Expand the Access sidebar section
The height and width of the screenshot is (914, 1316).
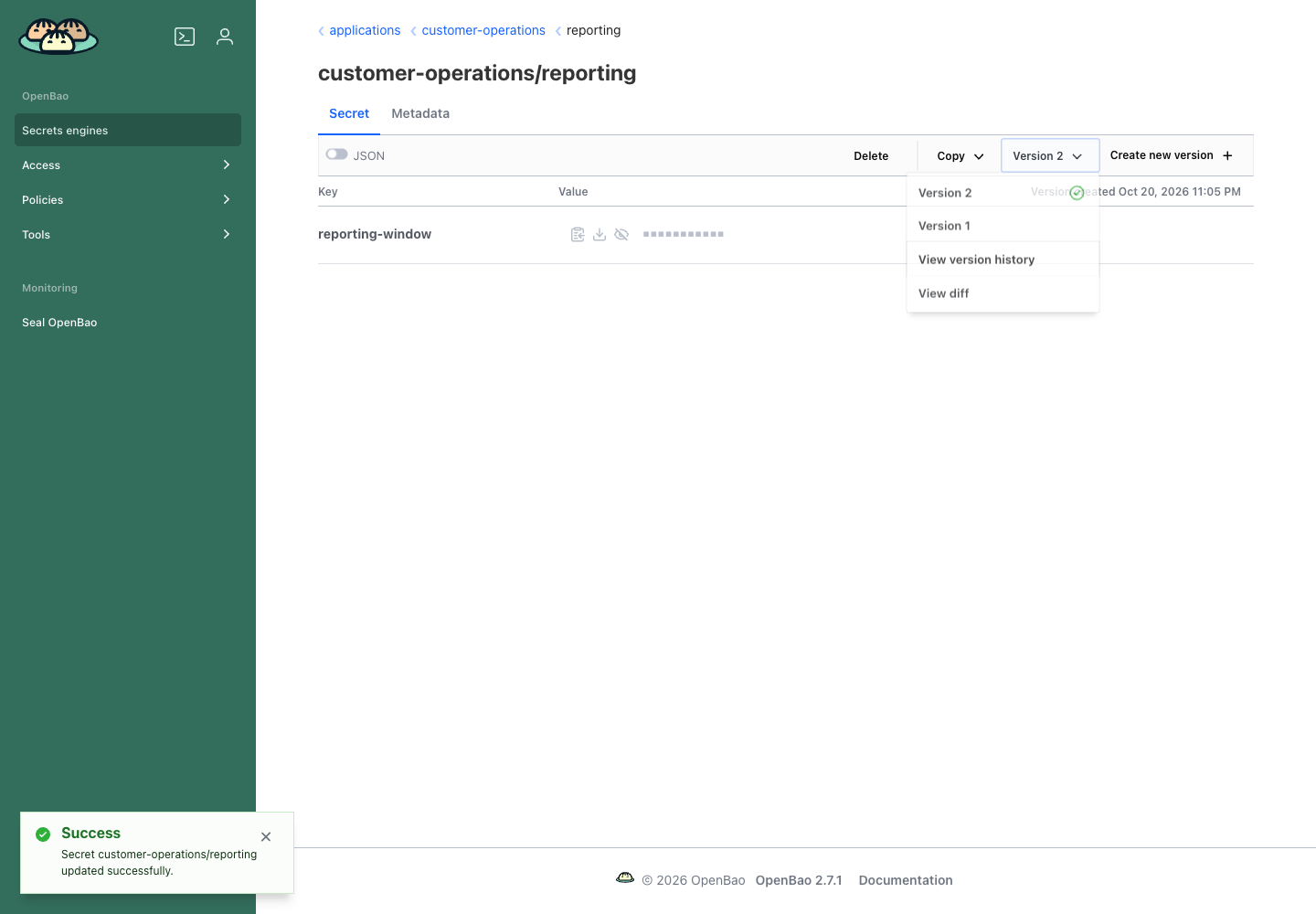pos(128,165)
